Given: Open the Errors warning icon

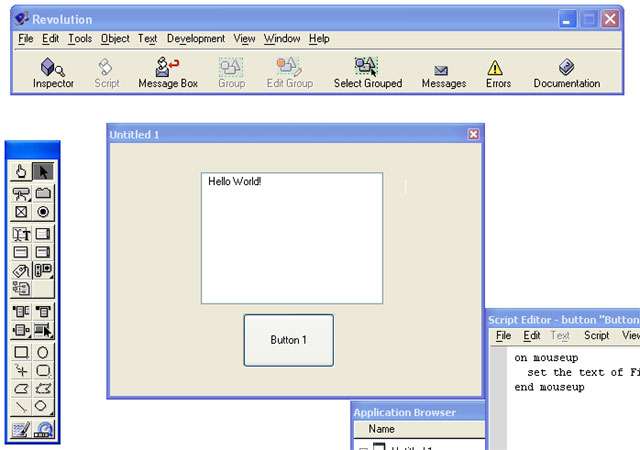Looking at the screenshot, I should pyautogui.click(x=498, y=74).
